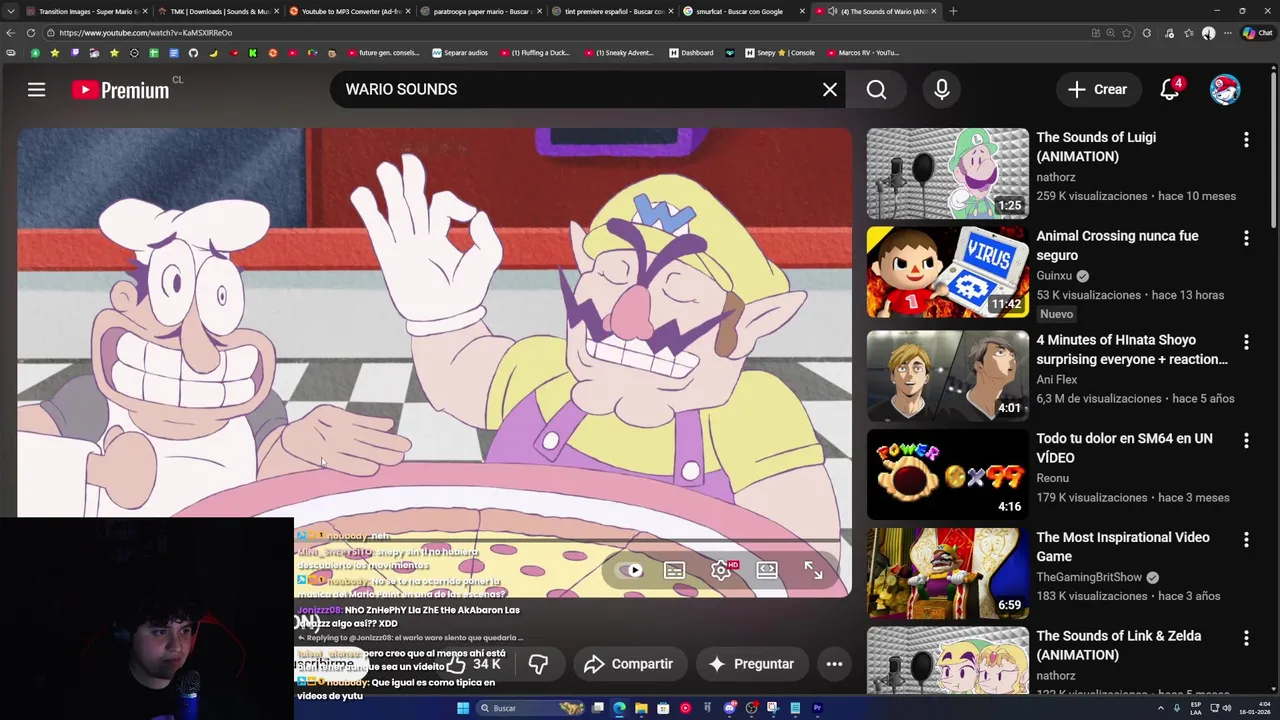Image resolution: width=1280 pixels, height=720 pixels.
Task: Open options for Sounds of Link & Zelda
Action: click(1246, 639)
